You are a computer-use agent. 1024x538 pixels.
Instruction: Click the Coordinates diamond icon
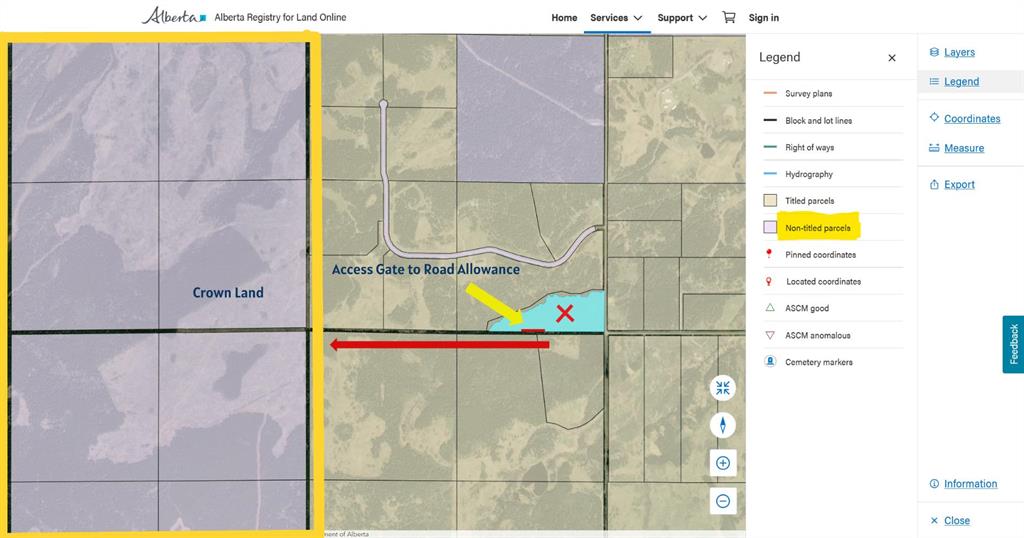tap(934, 118)
